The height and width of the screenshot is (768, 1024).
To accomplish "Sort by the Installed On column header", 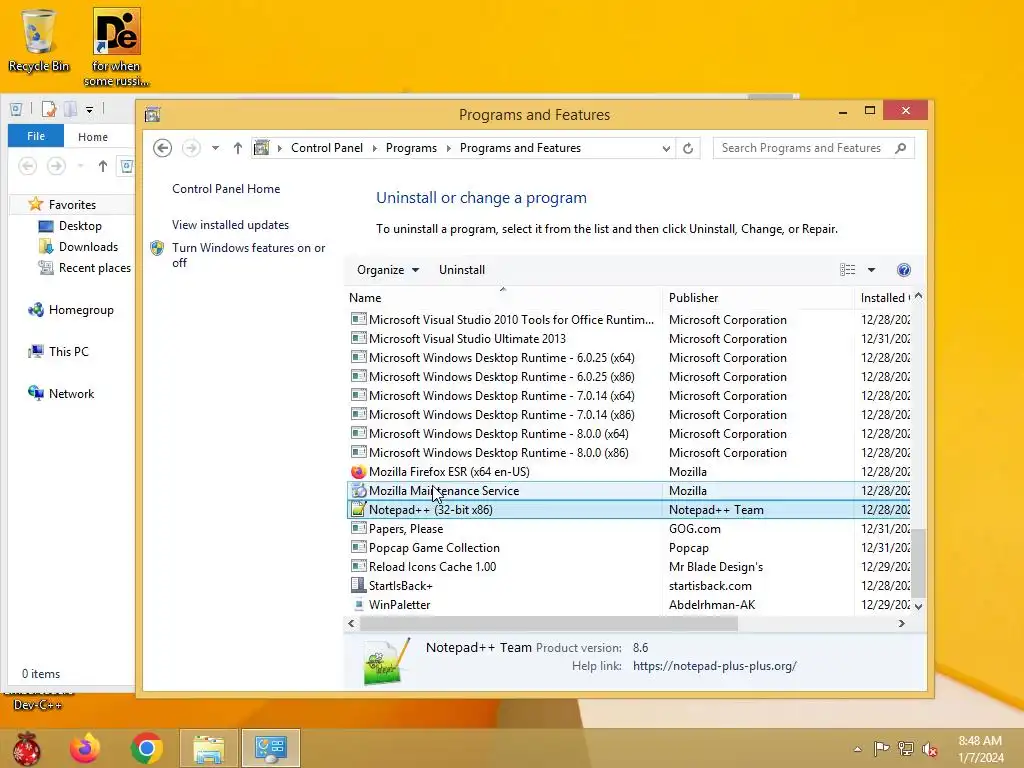I will point(883,298).
